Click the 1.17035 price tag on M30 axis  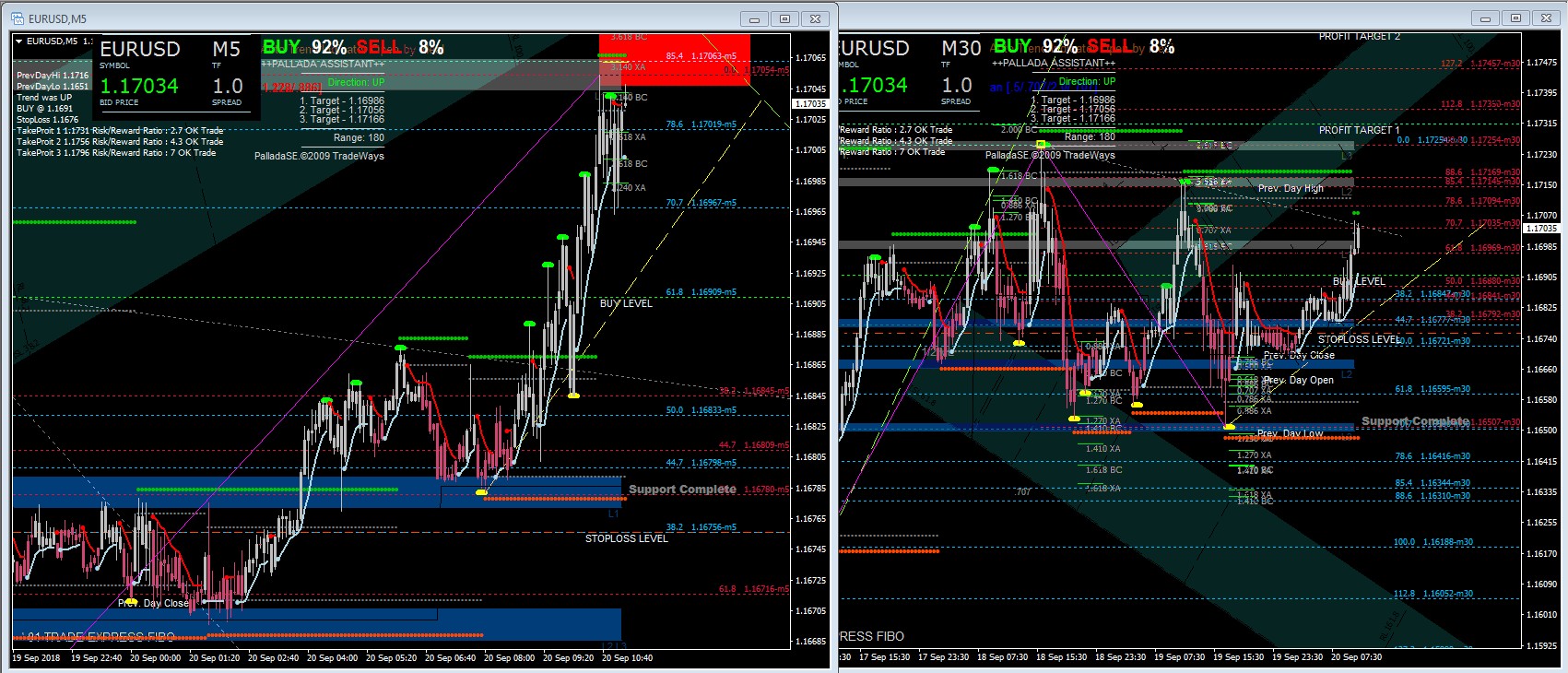1541,229
